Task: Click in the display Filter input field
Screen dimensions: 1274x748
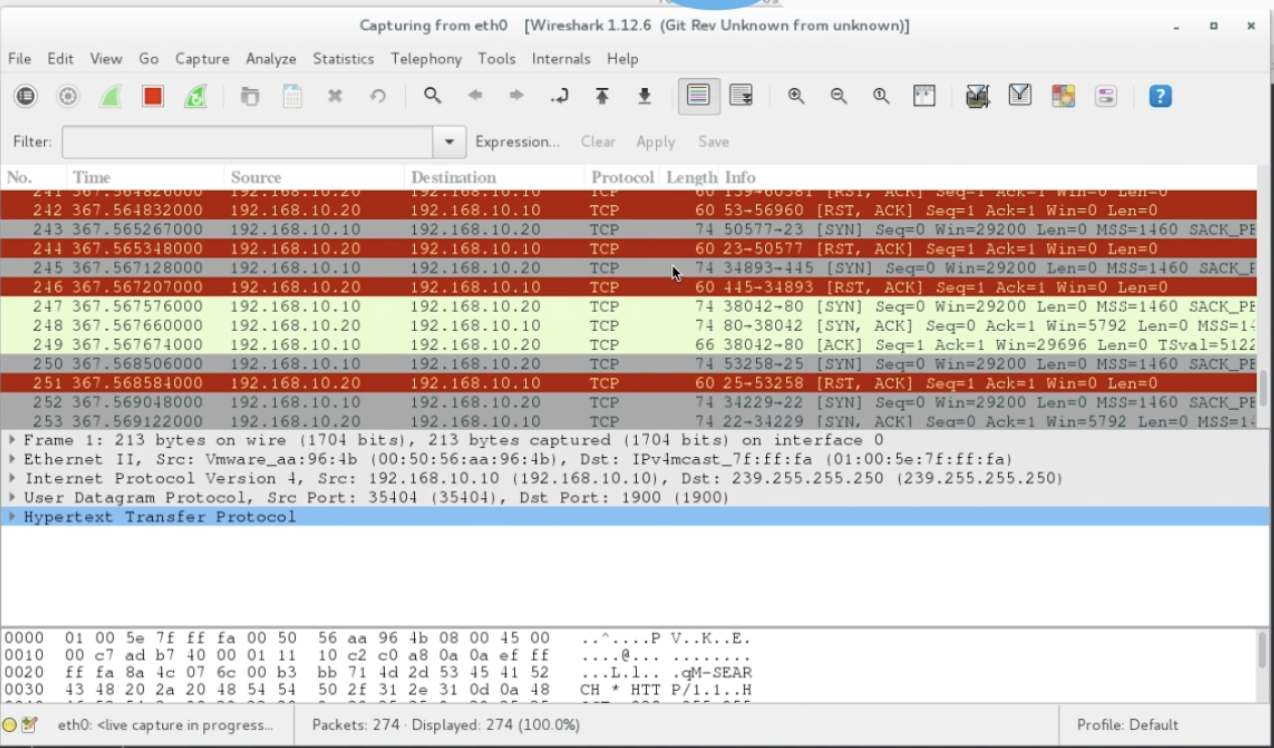Action: [x=248, y=142]
